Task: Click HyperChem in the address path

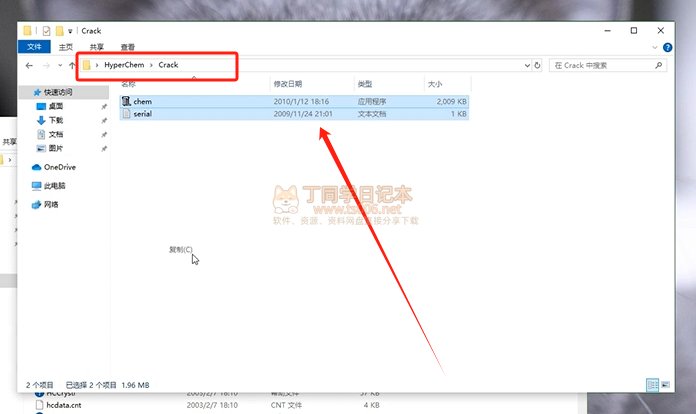Action: click(124, 65)
